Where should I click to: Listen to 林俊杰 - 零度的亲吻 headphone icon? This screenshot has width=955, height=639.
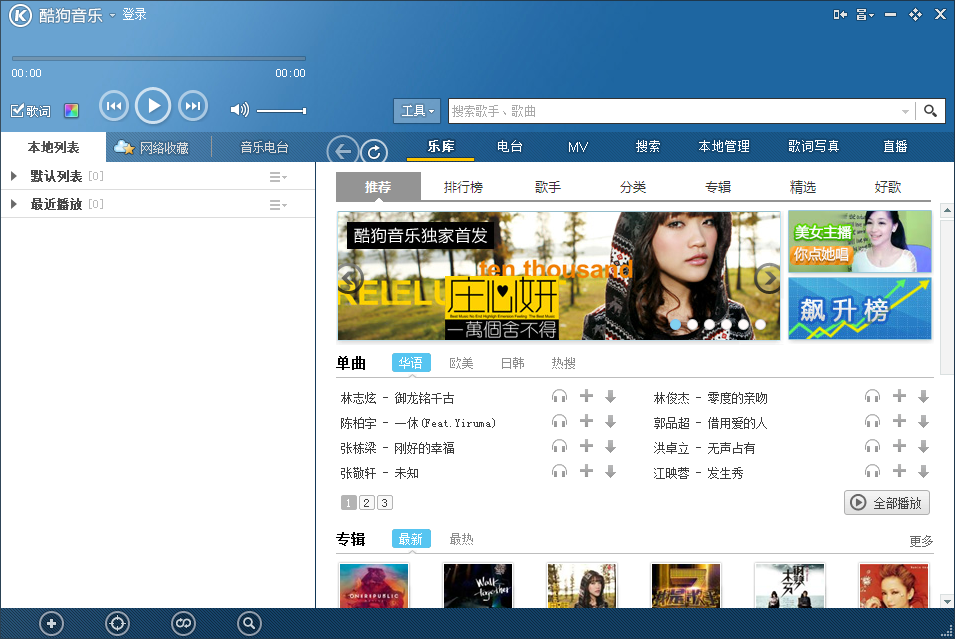coord(872,397)
